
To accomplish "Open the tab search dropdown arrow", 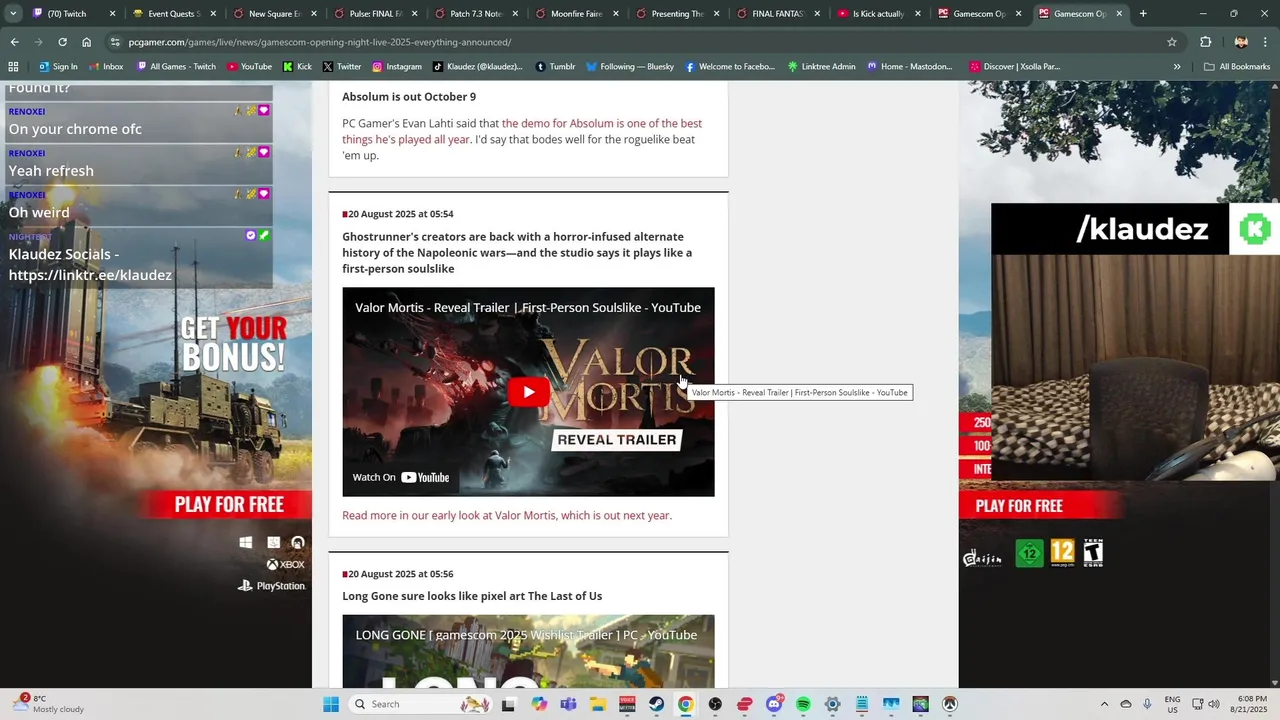I will click(x=13, y=14).
